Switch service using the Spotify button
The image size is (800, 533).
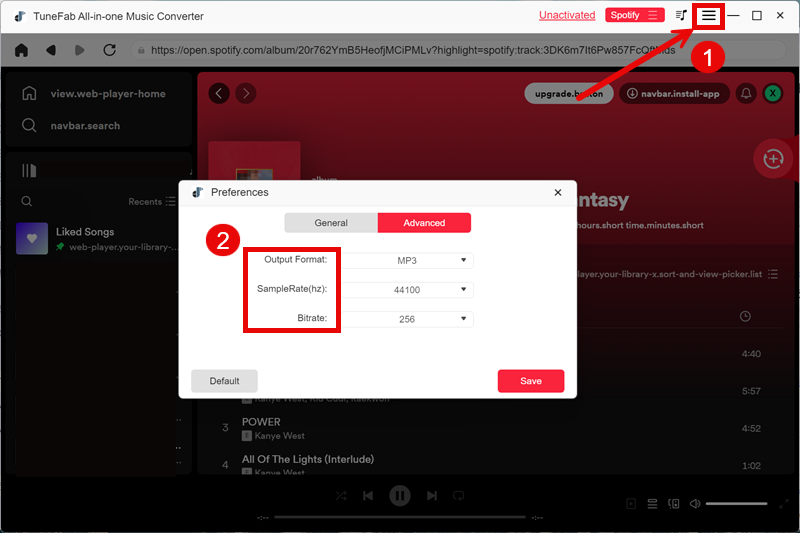634,15
